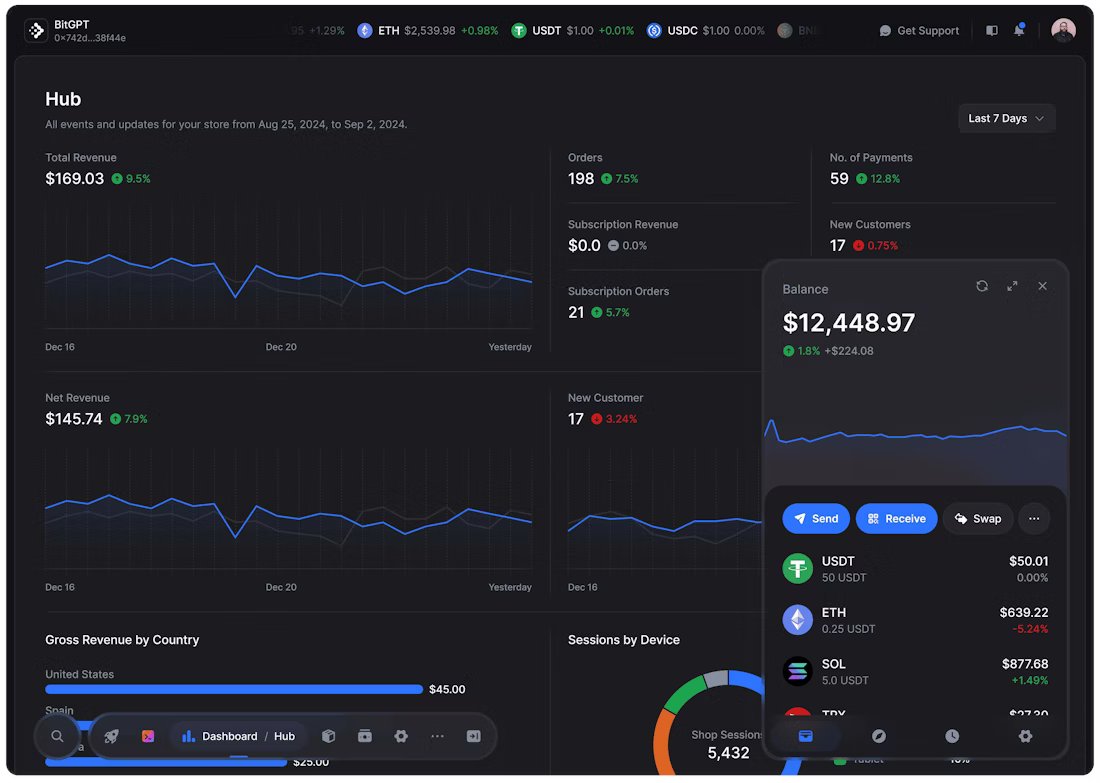The height and width of the screenshot is (783, 1100).
Task: Click the Orders count 198
Action: click(581, 179)
